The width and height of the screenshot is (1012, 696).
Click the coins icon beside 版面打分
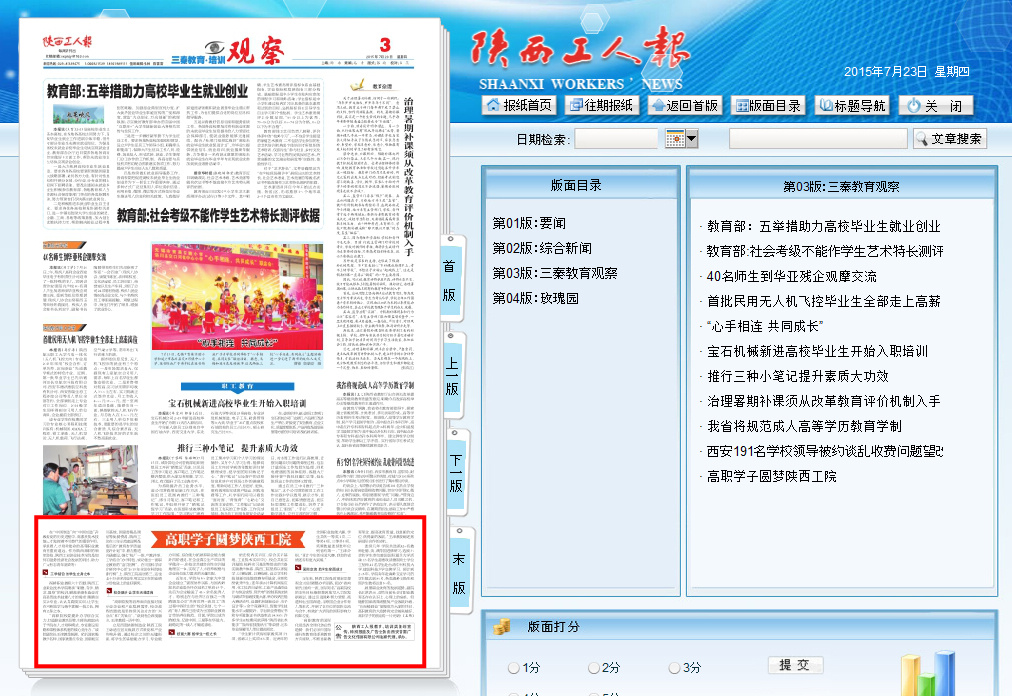pos(501,627)
